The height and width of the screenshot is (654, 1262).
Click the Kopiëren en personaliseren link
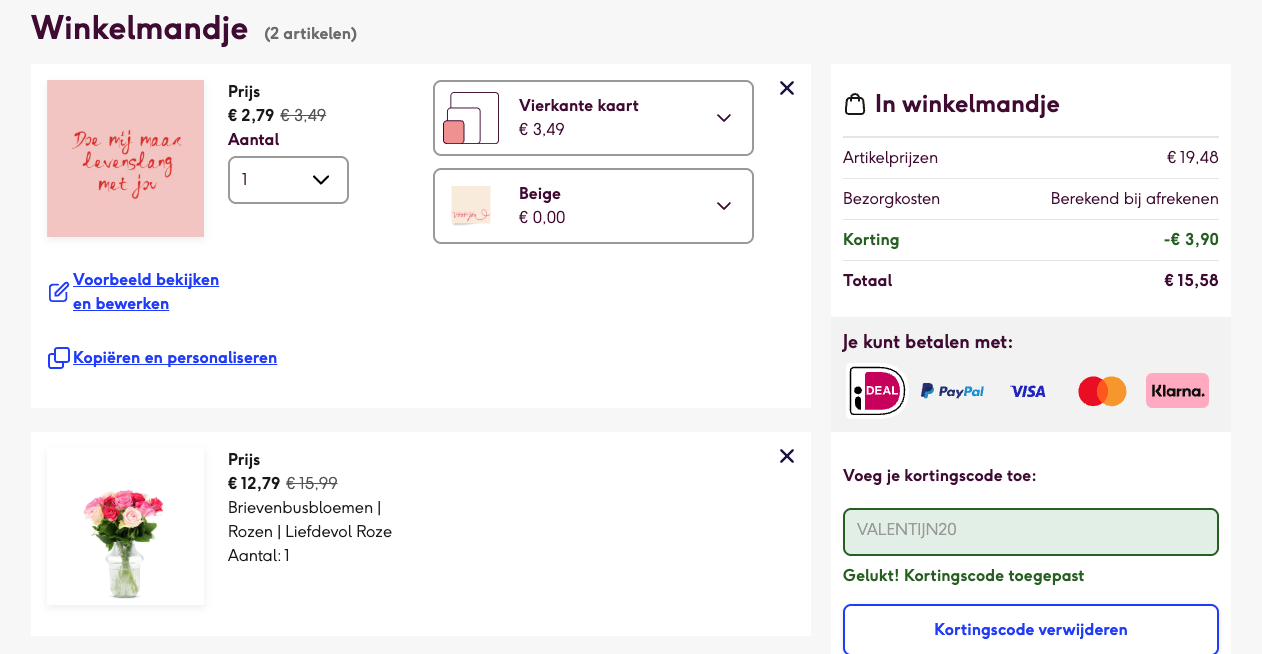[x=175, y=358]
